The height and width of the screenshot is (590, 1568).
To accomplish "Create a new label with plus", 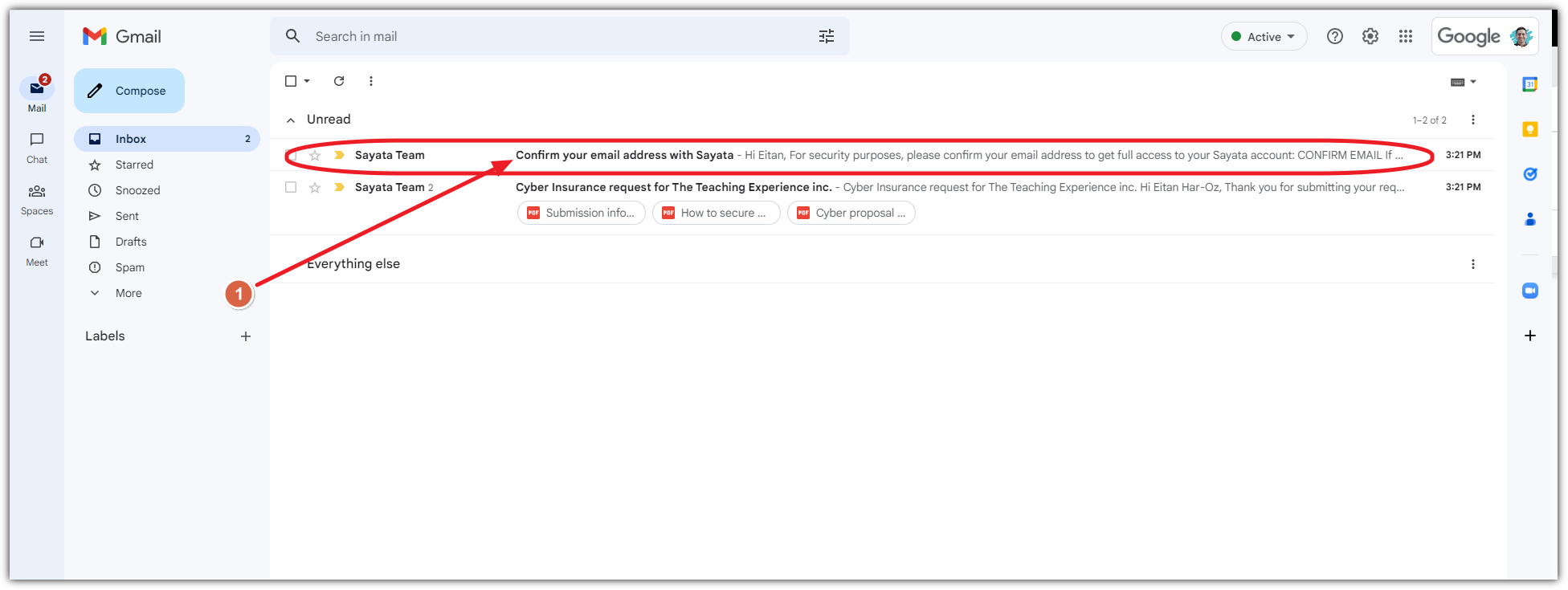I will tap(246, 336).
